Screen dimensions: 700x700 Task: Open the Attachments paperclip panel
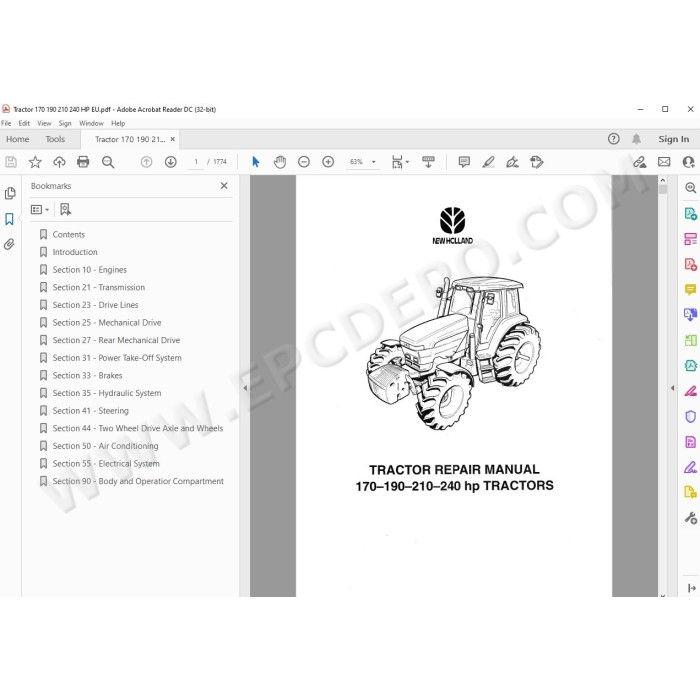coord(9,244)
